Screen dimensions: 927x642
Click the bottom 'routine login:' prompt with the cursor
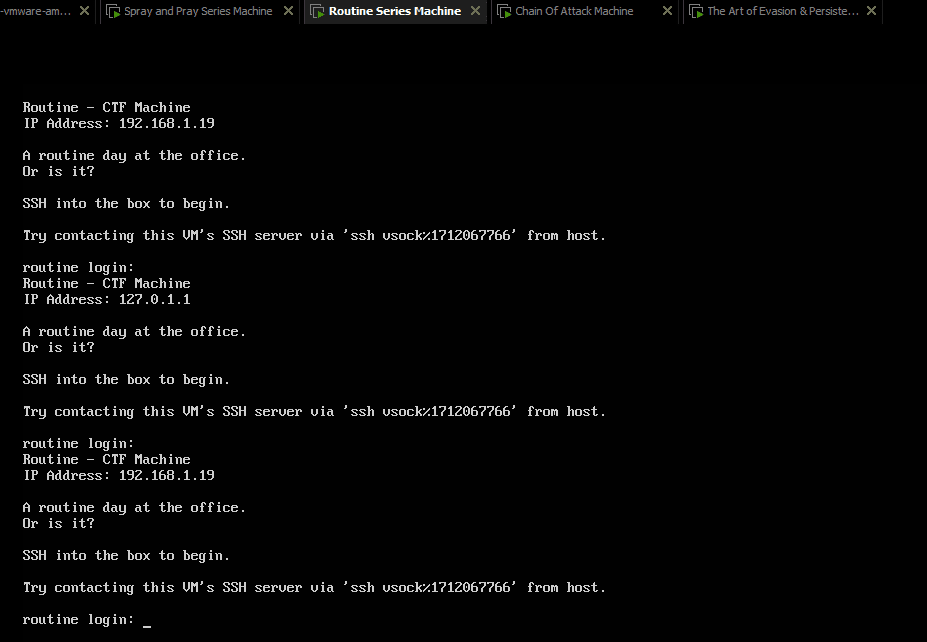(87, 620)
